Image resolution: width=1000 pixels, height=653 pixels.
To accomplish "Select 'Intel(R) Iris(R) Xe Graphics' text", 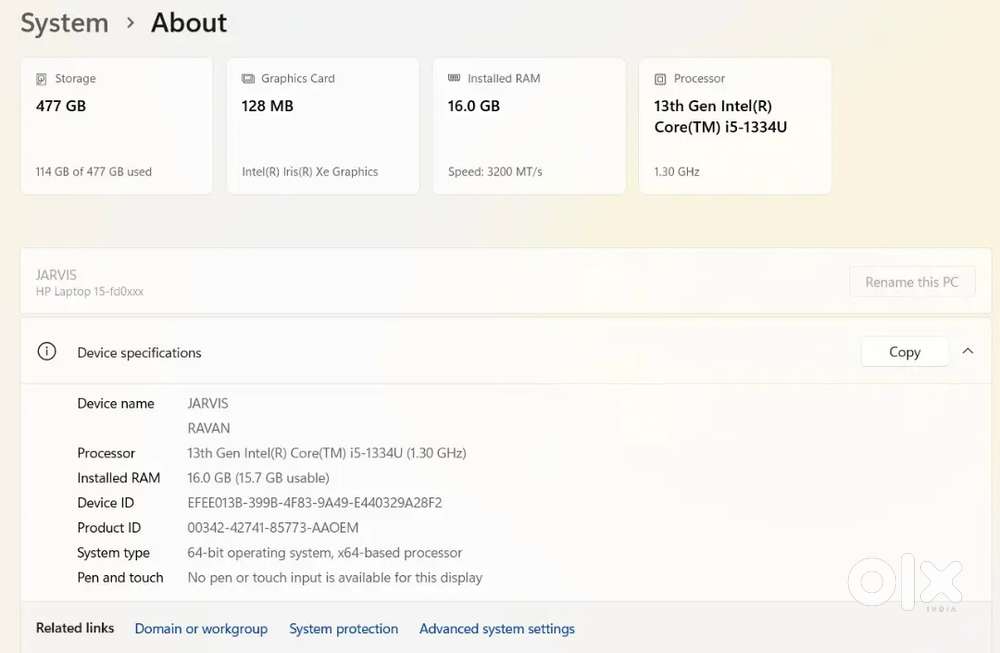I will [x=310, y=172].
